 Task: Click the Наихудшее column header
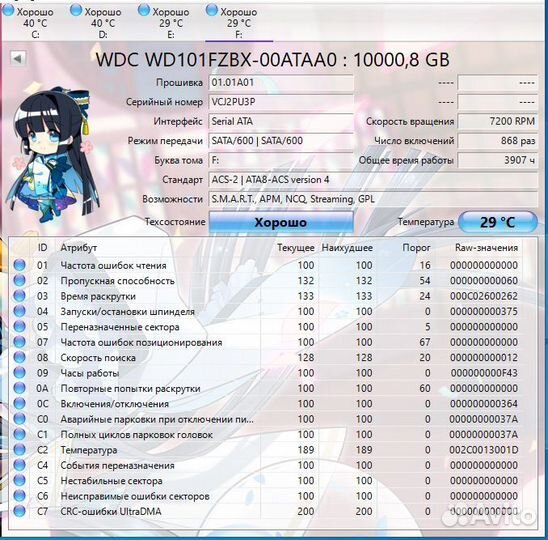tap(347, 248)
